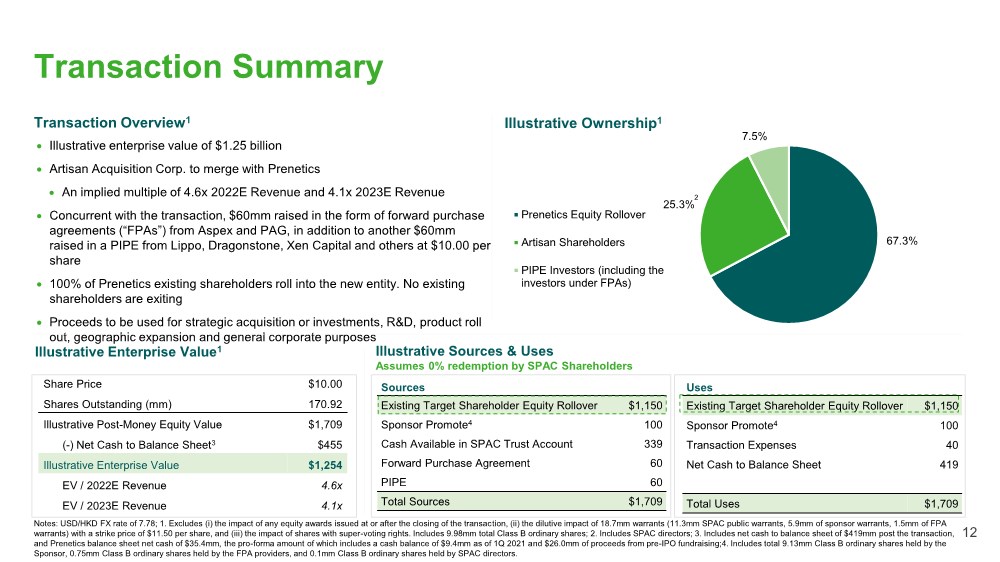Click the Prenetics Equity Rollover legend marker
This screenshot has width=1000, height=562.
point(516,215)
